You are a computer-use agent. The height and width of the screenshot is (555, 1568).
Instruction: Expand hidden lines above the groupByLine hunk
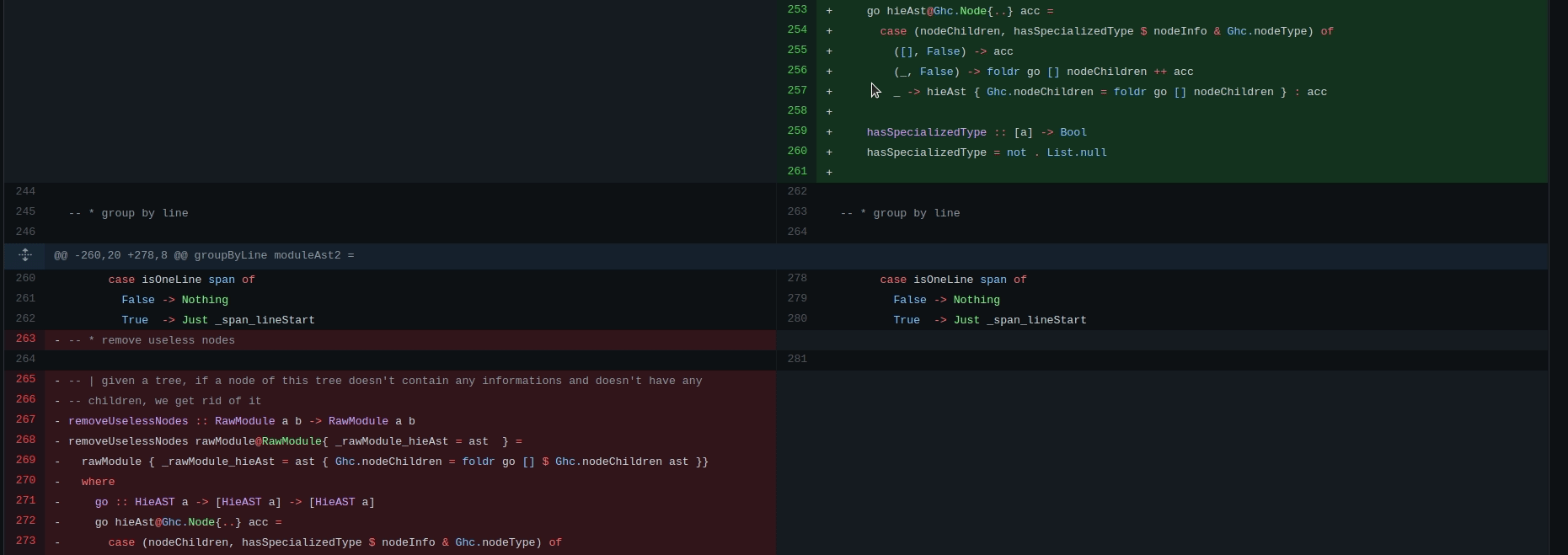click(25, 255)
